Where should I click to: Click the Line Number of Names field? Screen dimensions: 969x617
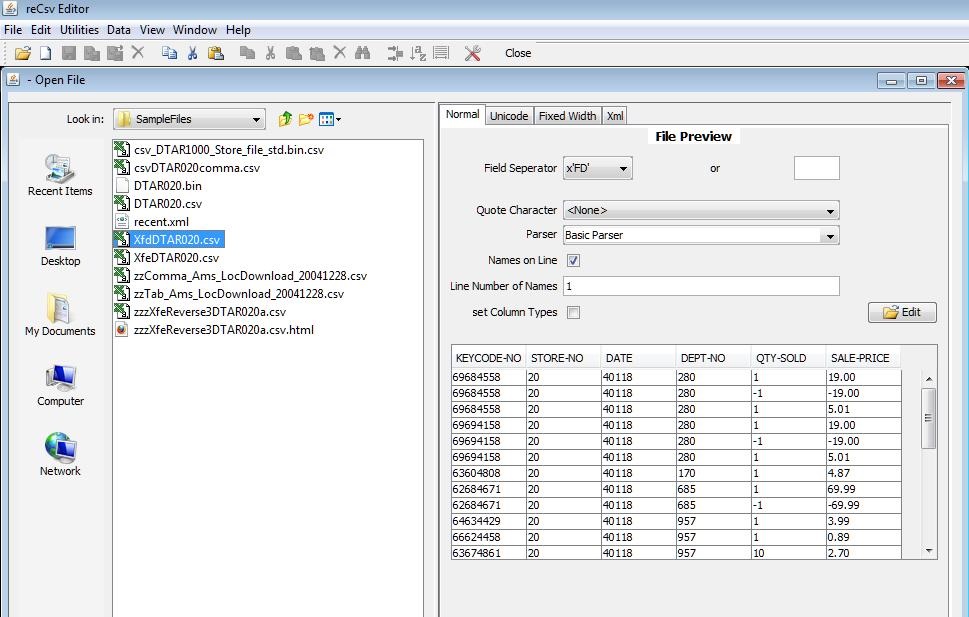point(700,287)
